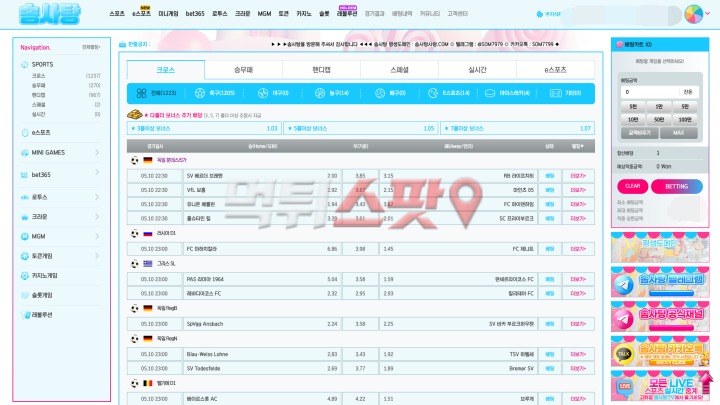The image size is (720, 405).
Task: Click the 크라운 sidebar crown icon
Action: (x=25, y=217)
